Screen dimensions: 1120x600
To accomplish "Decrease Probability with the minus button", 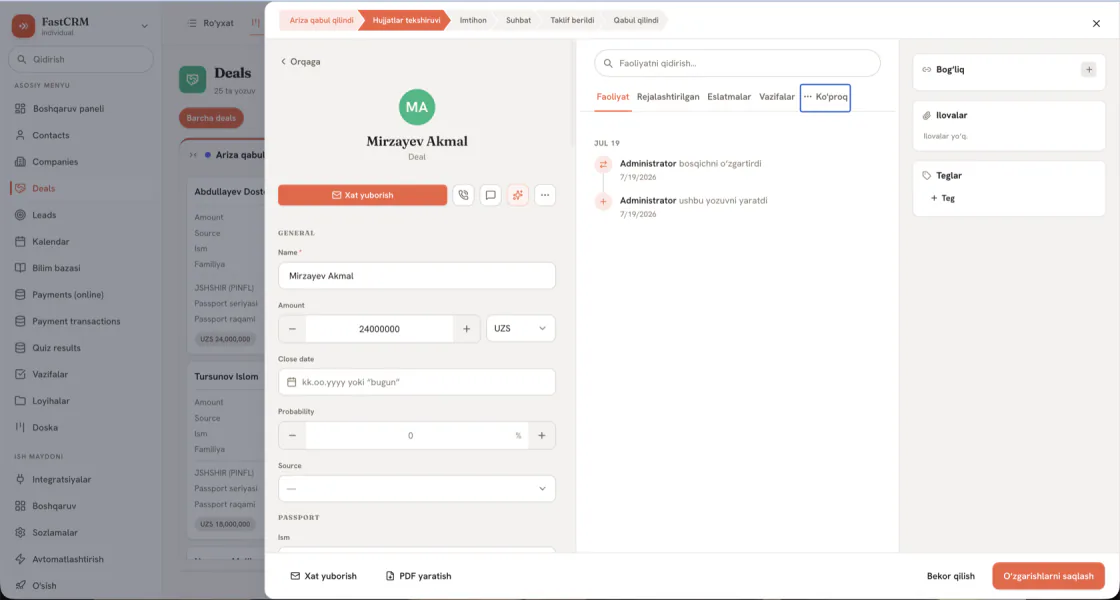I will coord(292,436).
